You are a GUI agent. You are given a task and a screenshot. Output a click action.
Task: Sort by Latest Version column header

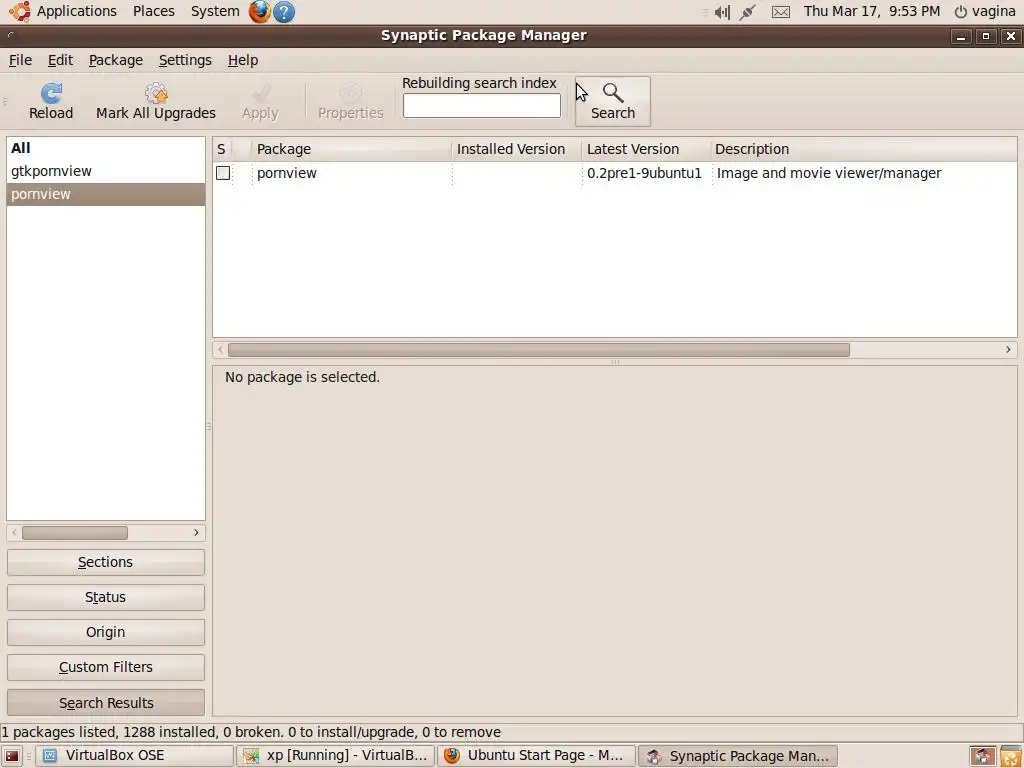pyautogui.click(x=646, y=149)
